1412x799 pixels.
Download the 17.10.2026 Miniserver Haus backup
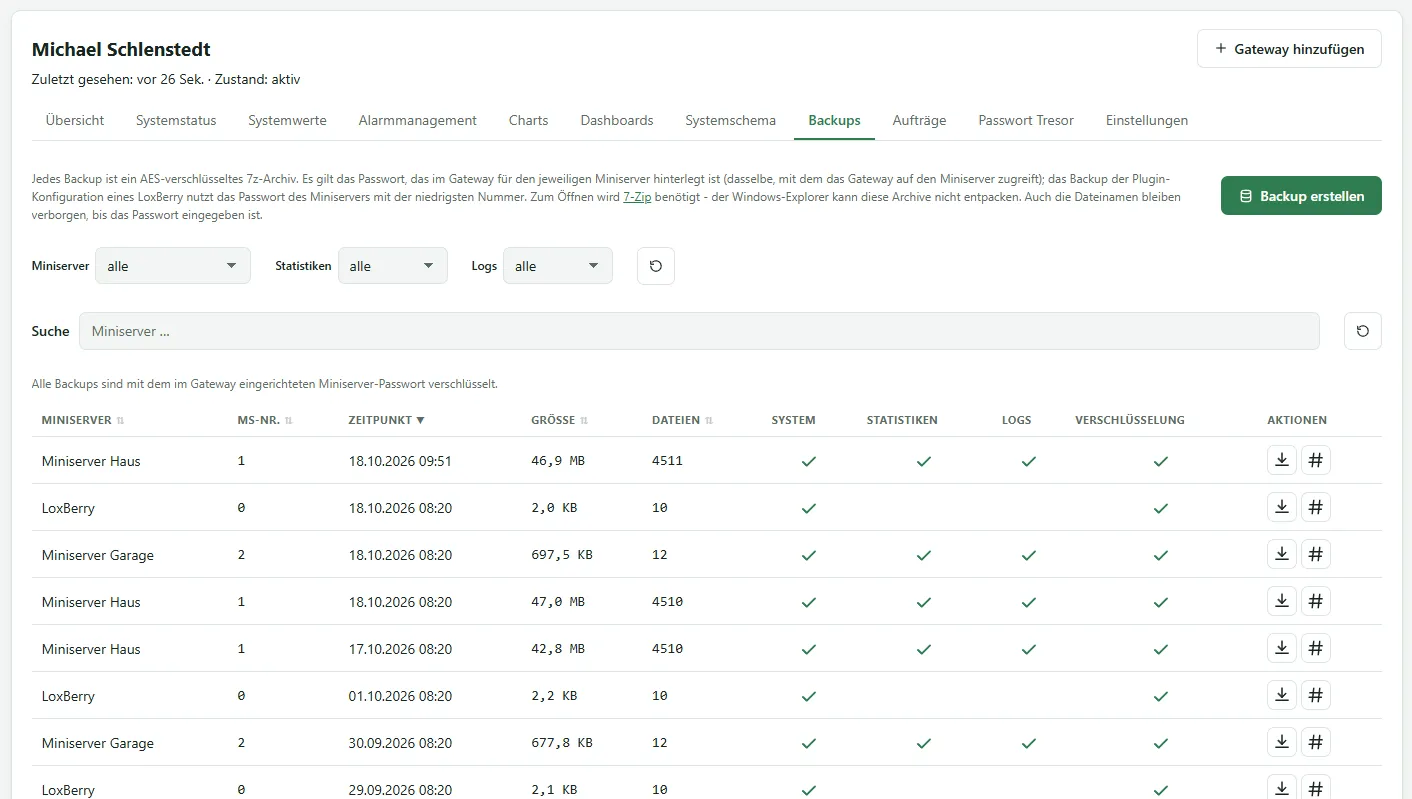(1282, 648)
